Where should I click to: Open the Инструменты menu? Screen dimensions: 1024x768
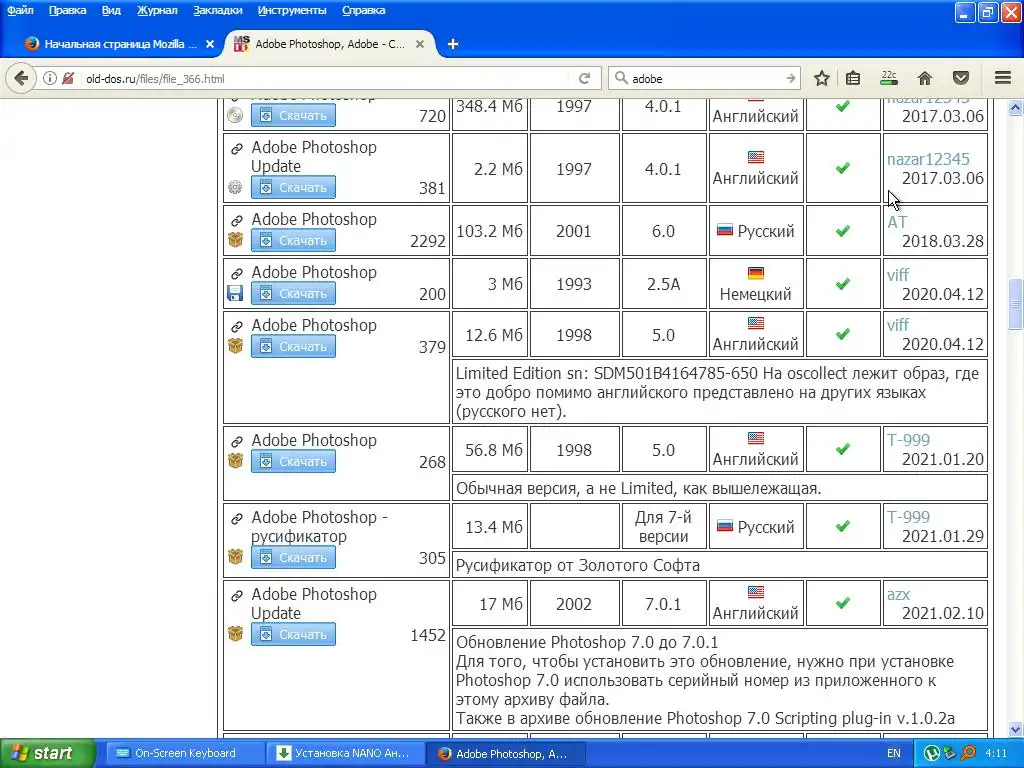(x=292, y=10)
